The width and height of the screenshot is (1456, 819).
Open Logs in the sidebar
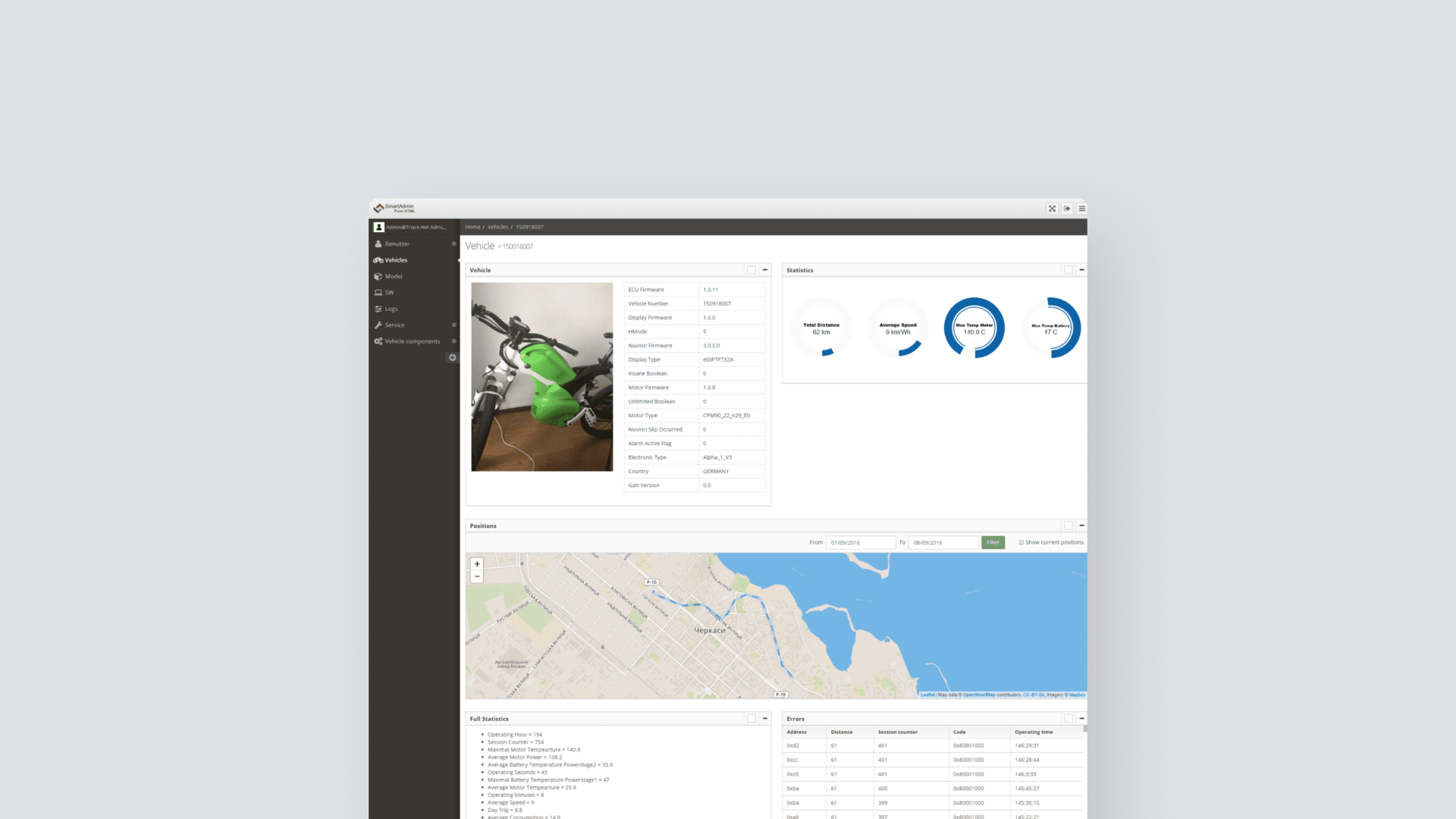tap(391, 309)
